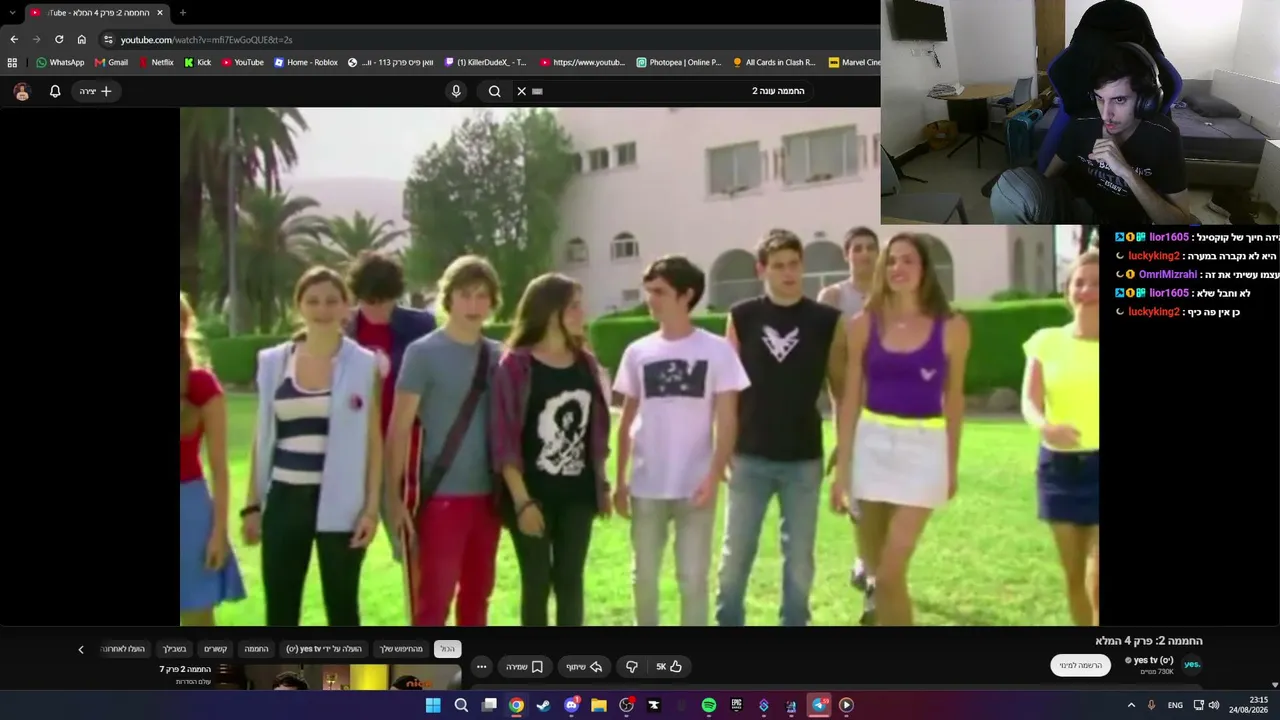Open OBS Studio from the taskbar
1280x720 pixels.
627,705
